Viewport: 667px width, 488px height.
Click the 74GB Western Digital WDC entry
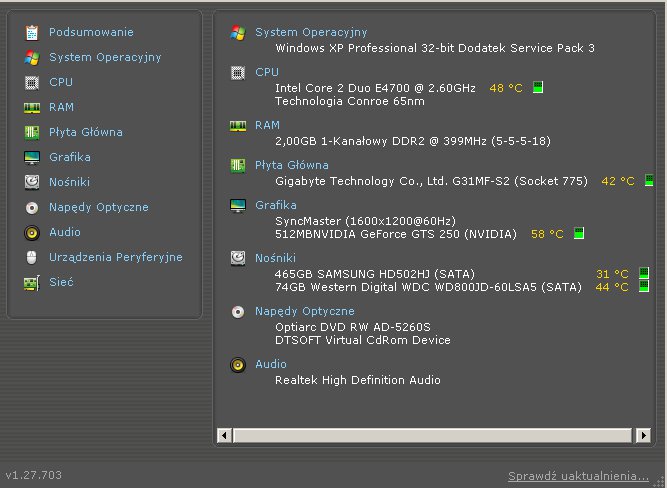click(x=428, y=287)
